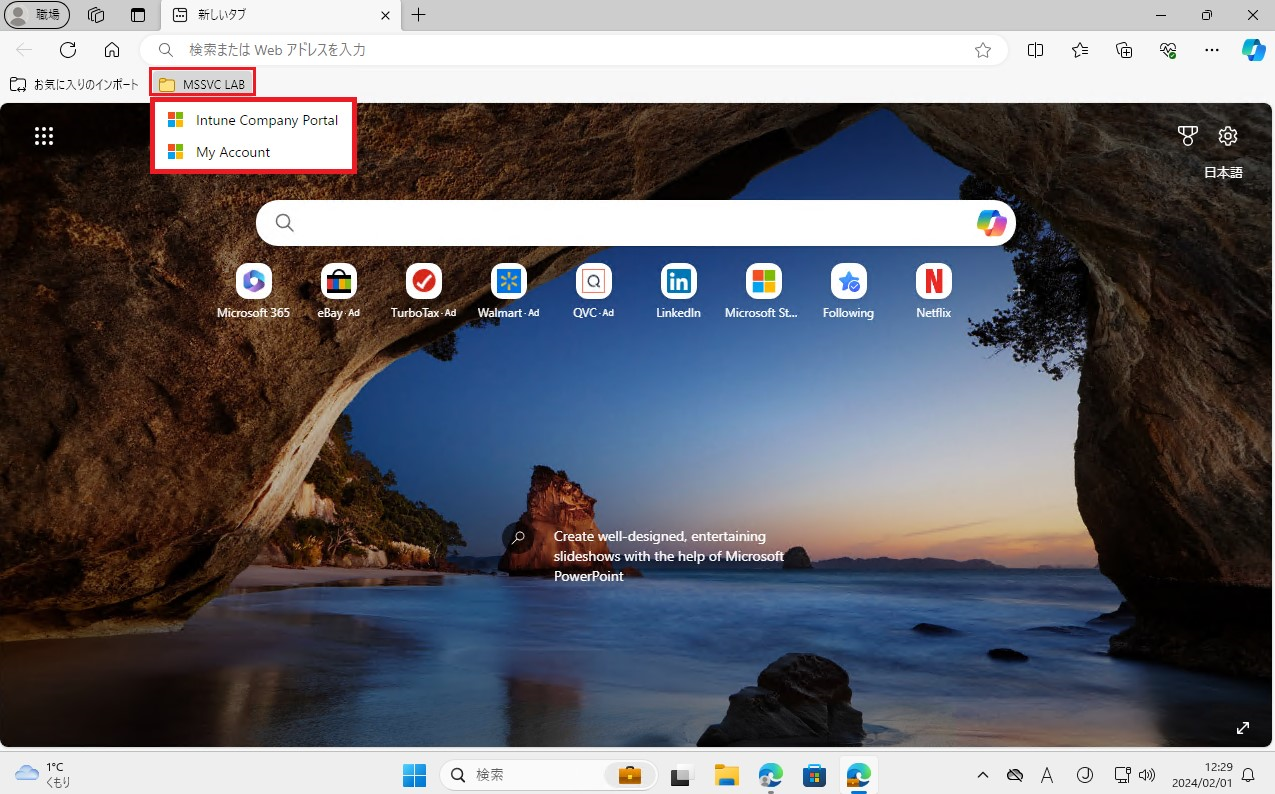The height and width of the screenshot is (794, 1275).
Task: Open the Collections icon
Action: point(1124,50)
